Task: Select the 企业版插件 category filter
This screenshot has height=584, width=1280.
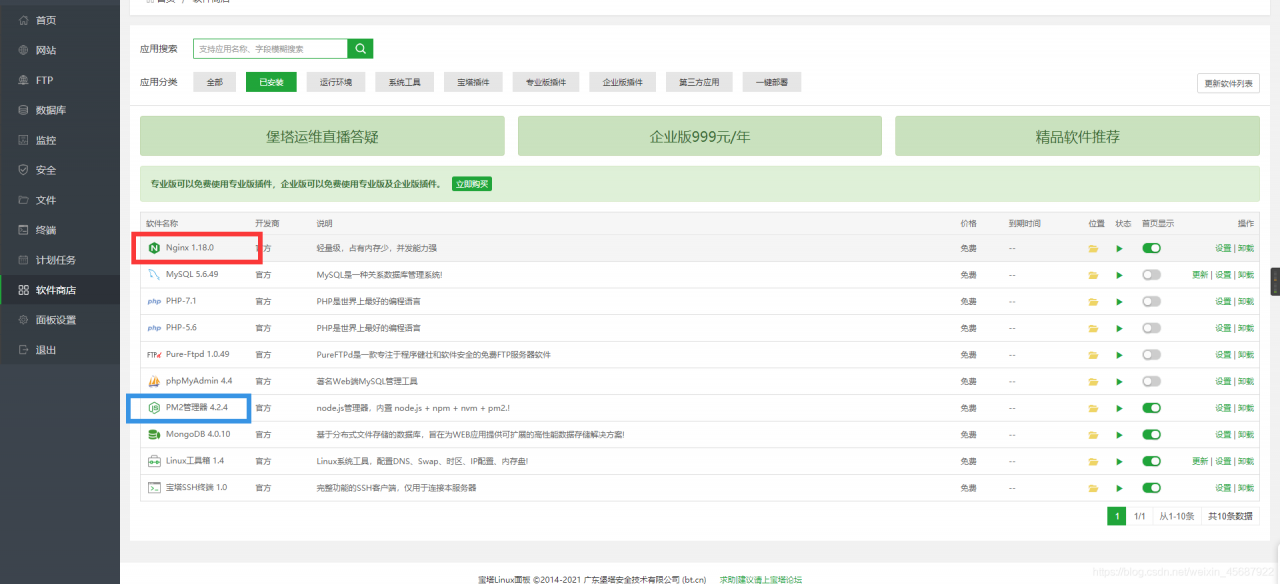Action: click(x=623, y=82)
